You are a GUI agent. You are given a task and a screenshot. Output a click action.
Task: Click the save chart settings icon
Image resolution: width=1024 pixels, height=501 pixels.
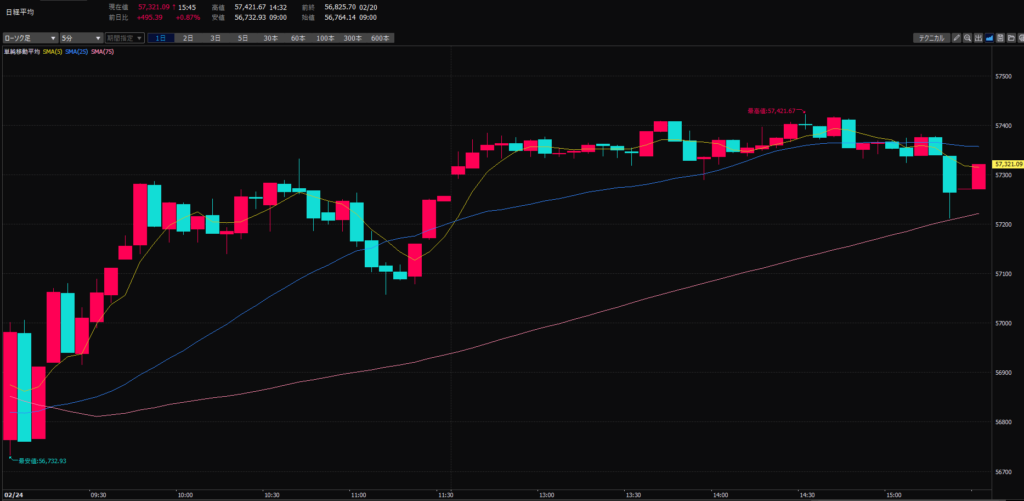(1000, 38)
